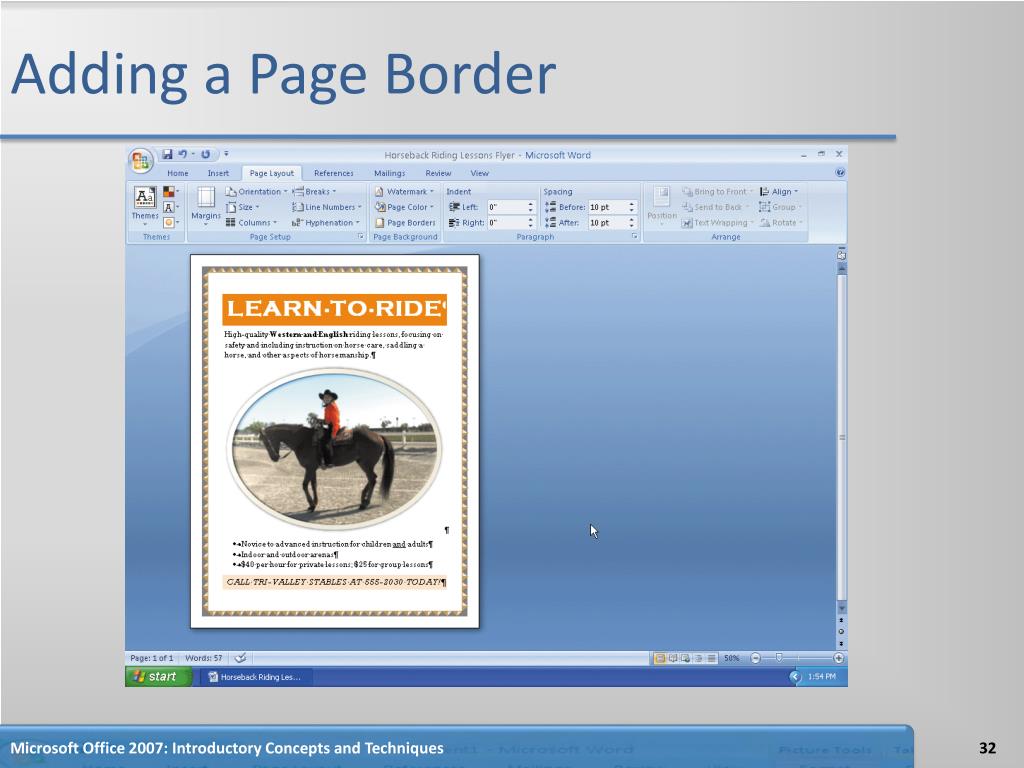Click the Horseback Riding Les... taskbar button
The image size is (1024, 768).
256,677
